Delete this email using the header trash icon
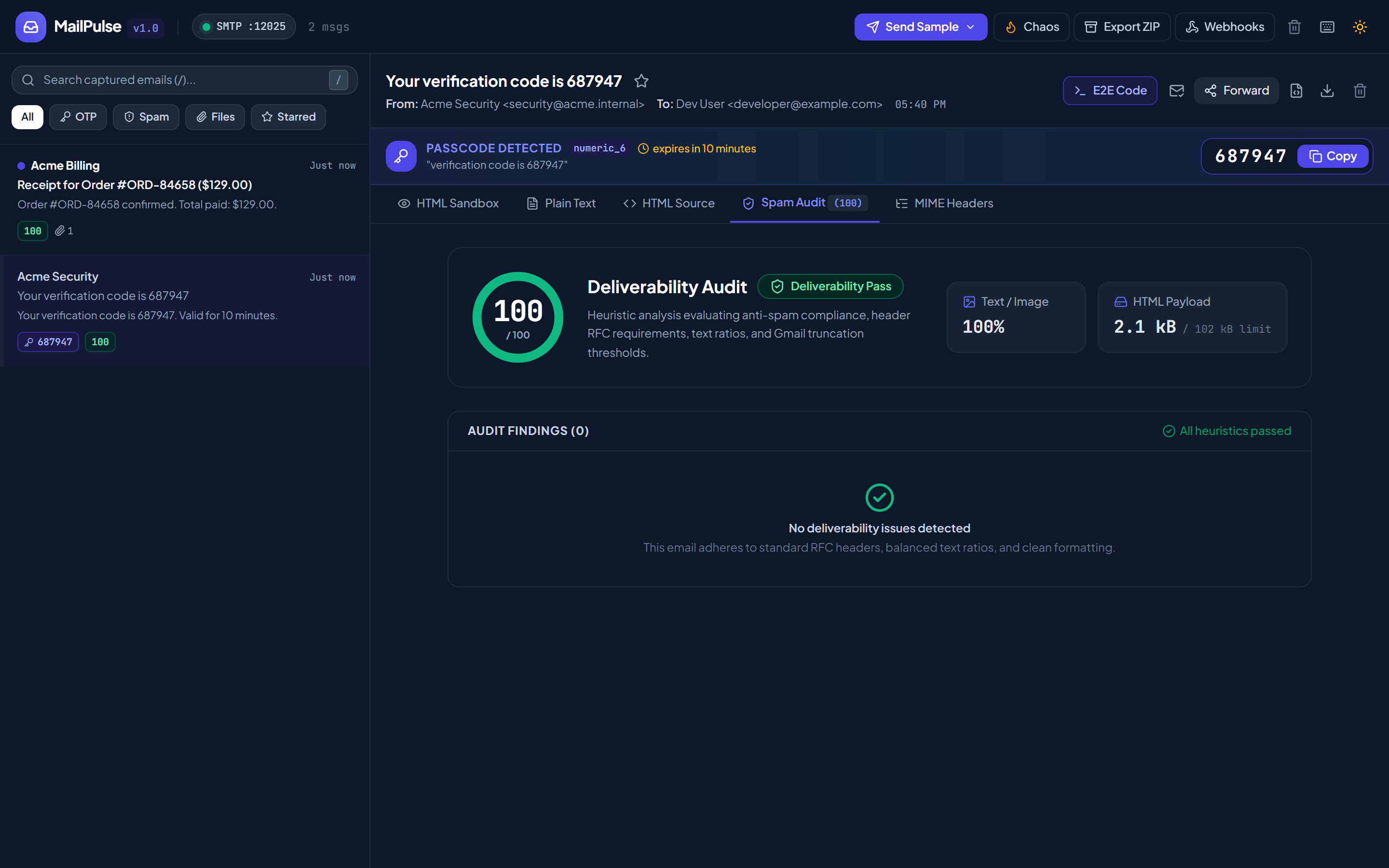The height and width of the screenshot is (868, 1389). click(x=1360, y=91)
